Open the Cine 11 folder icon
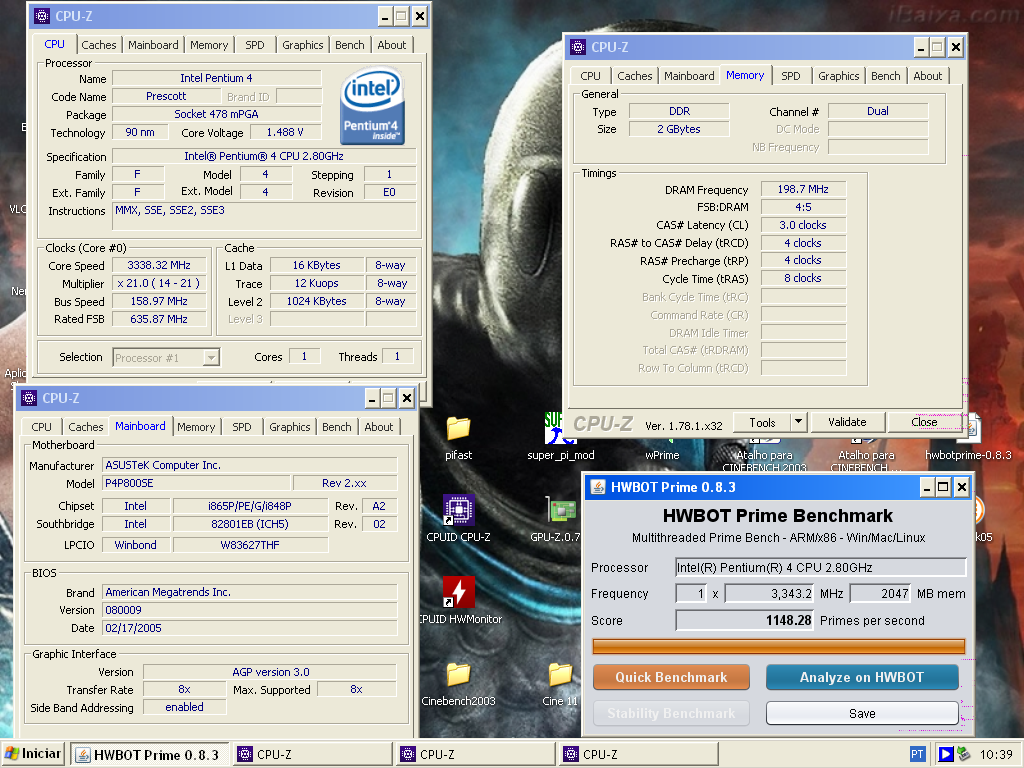This screenshot has width=1024, height=768. coord(560,675)
